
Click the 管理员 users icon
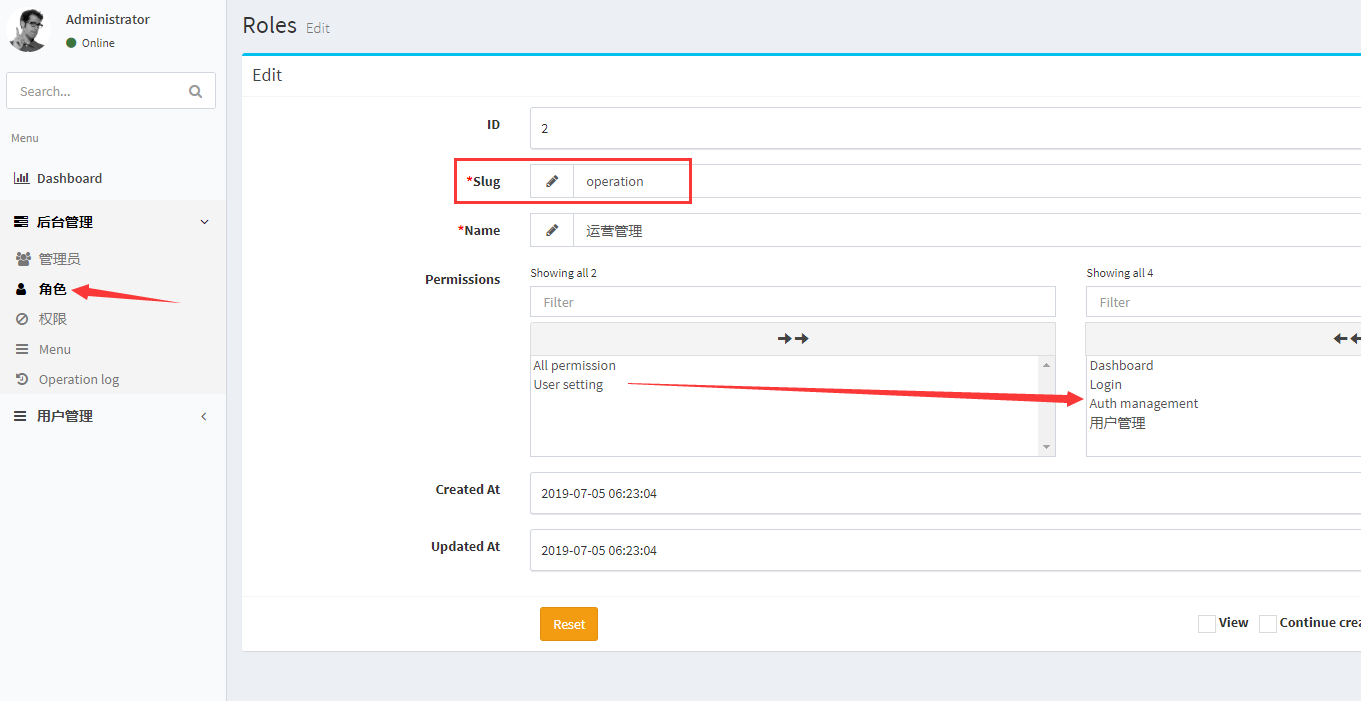[23, 259]
